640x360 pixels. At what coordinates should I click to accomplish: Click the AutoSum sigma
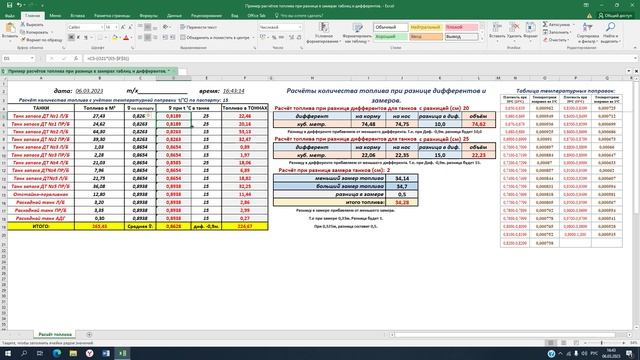coord(545,25)
